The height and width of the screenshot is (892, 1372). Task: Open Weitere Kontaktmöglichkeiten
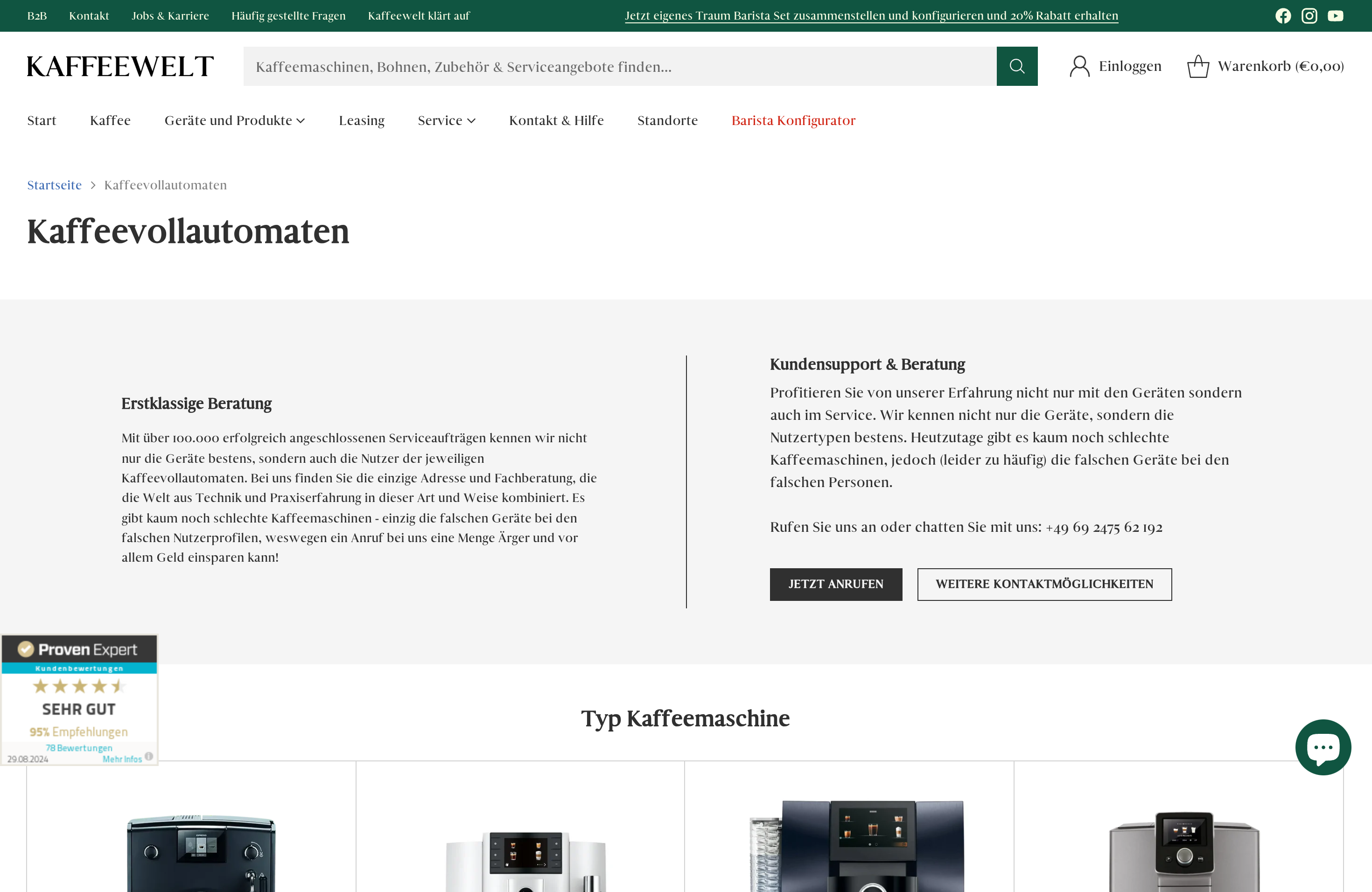click(1044, 584)
